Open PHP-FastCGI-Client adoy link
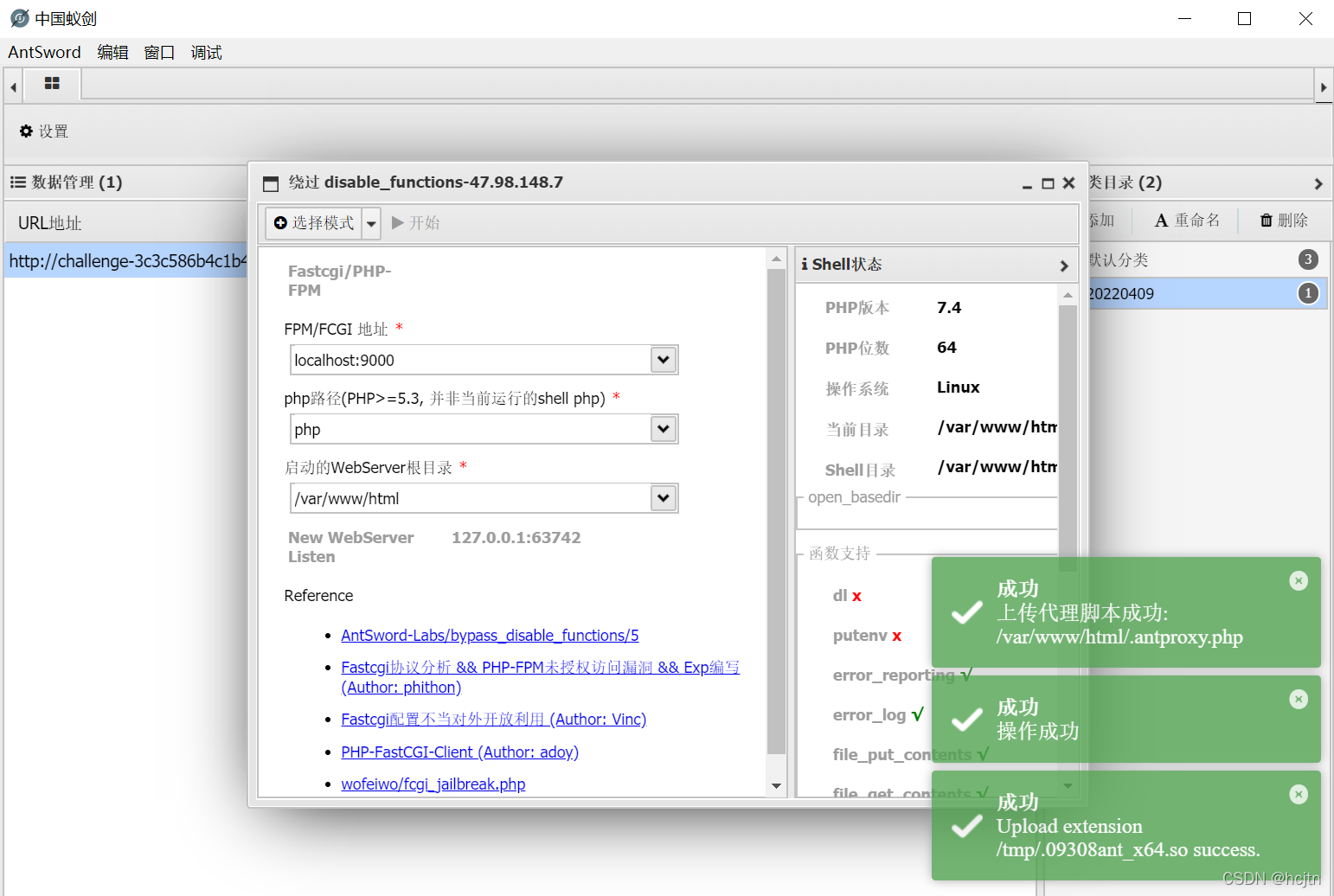The image size is (1334, 896). (x=459, y=752)
